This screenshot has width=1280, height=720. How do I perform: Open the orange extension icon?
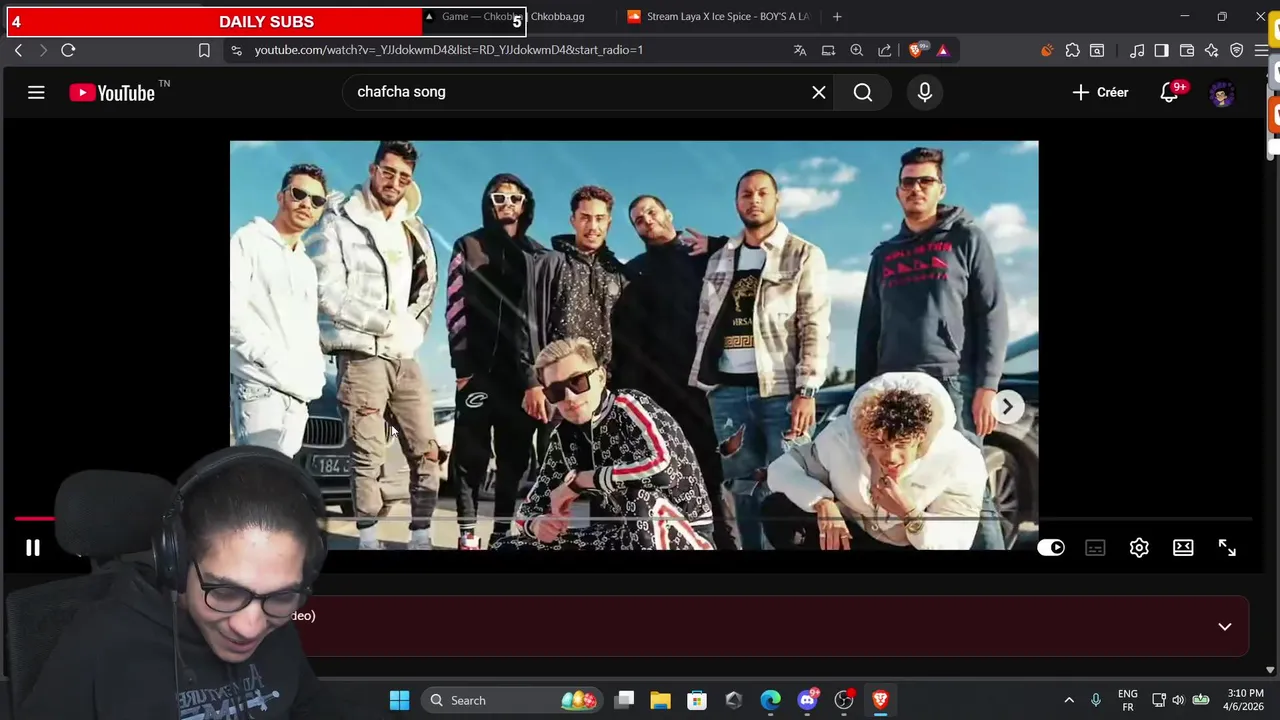pos(1047,50)
